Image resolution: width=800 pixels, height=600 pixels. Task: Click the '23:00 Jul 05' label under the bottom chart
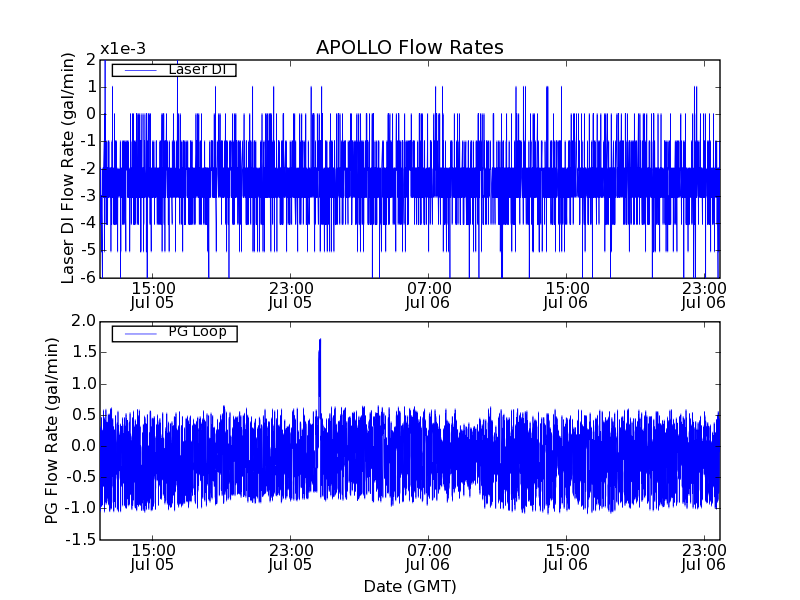click(290, 557)
